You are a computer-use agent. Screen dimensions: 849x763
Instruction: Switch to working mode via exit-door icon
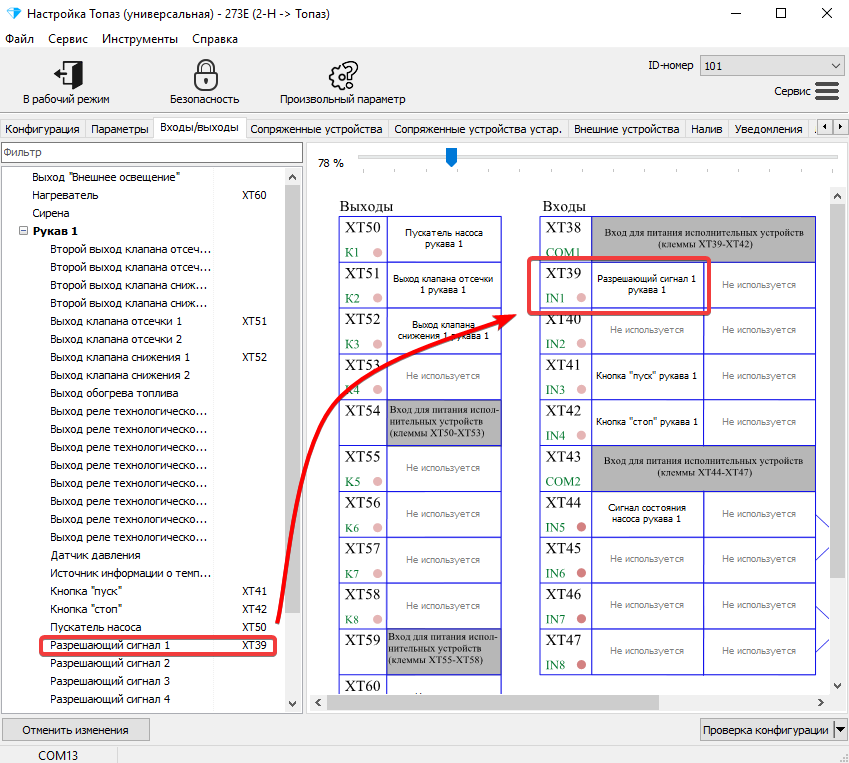[x=68, y=75]
